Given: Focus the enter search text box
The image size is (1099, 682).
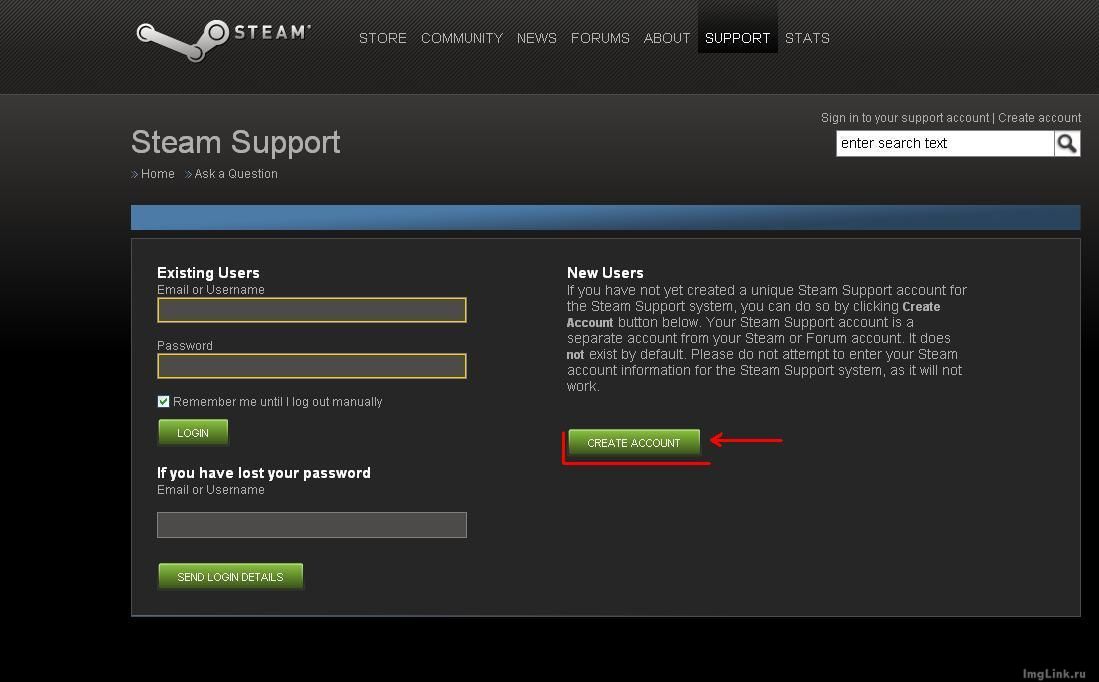Looking at the screenshot, I should (944, 144).
